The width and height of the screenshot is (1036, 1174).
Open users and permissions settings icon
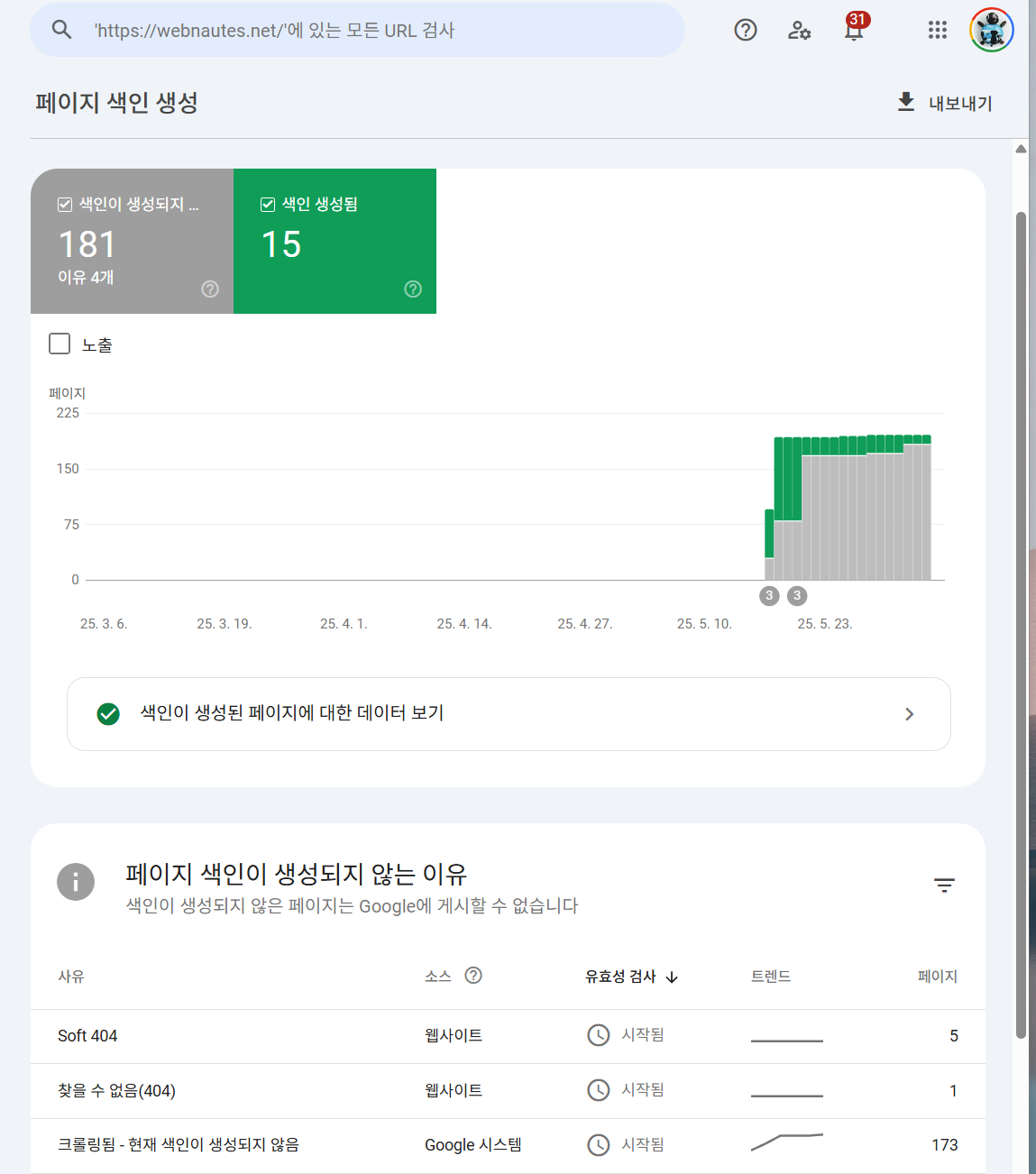(x=800, y=30)
